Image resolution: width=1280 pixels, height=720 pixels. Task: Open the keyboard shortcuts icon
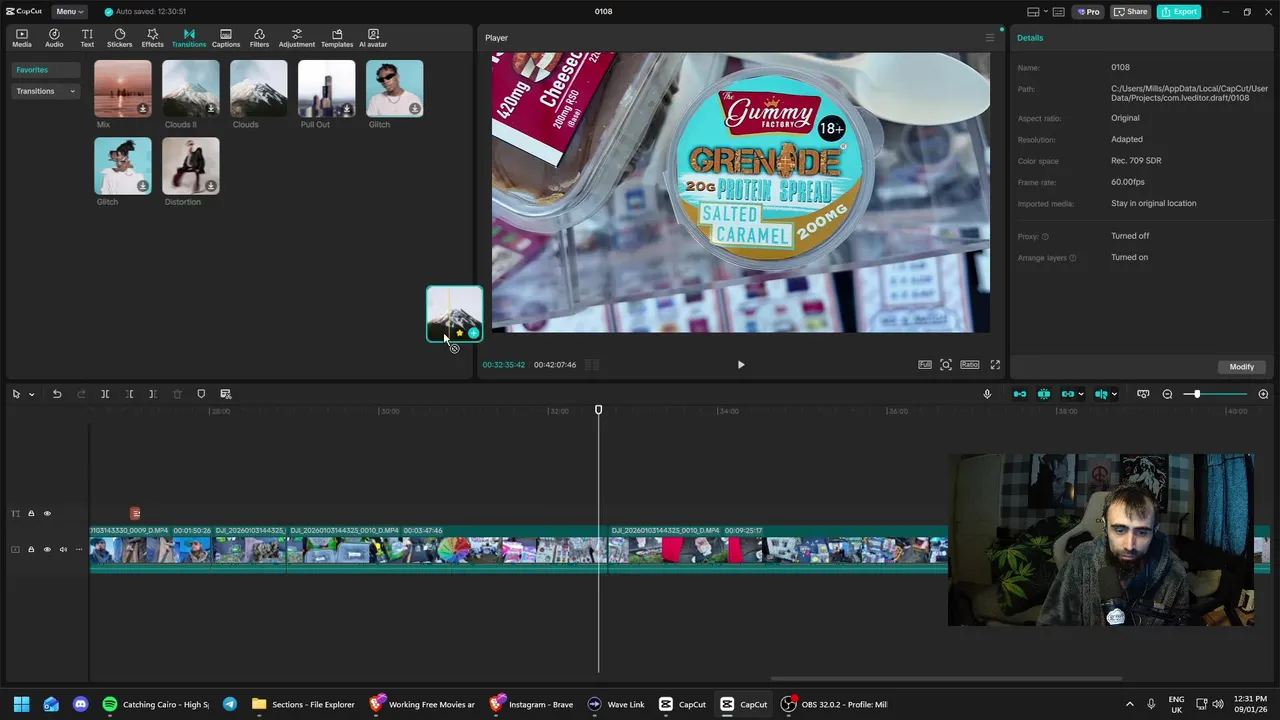[x=1058, y=12]
